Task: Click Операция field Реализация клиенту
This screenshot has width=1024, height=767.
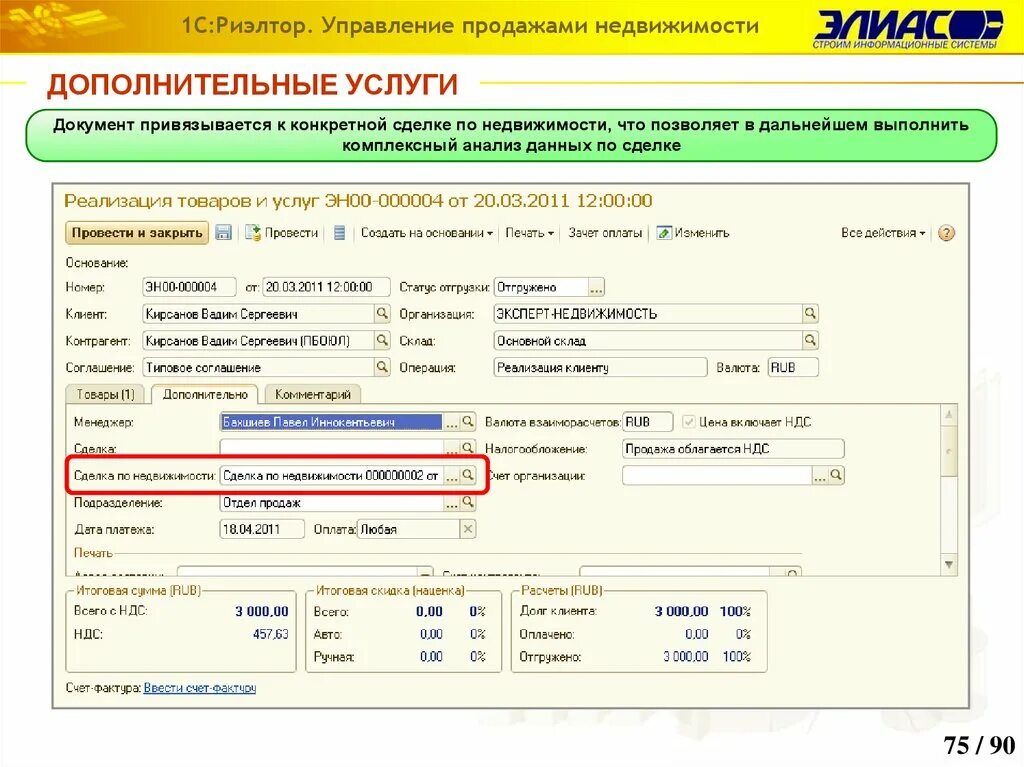Action: click(x=600, y=367)
